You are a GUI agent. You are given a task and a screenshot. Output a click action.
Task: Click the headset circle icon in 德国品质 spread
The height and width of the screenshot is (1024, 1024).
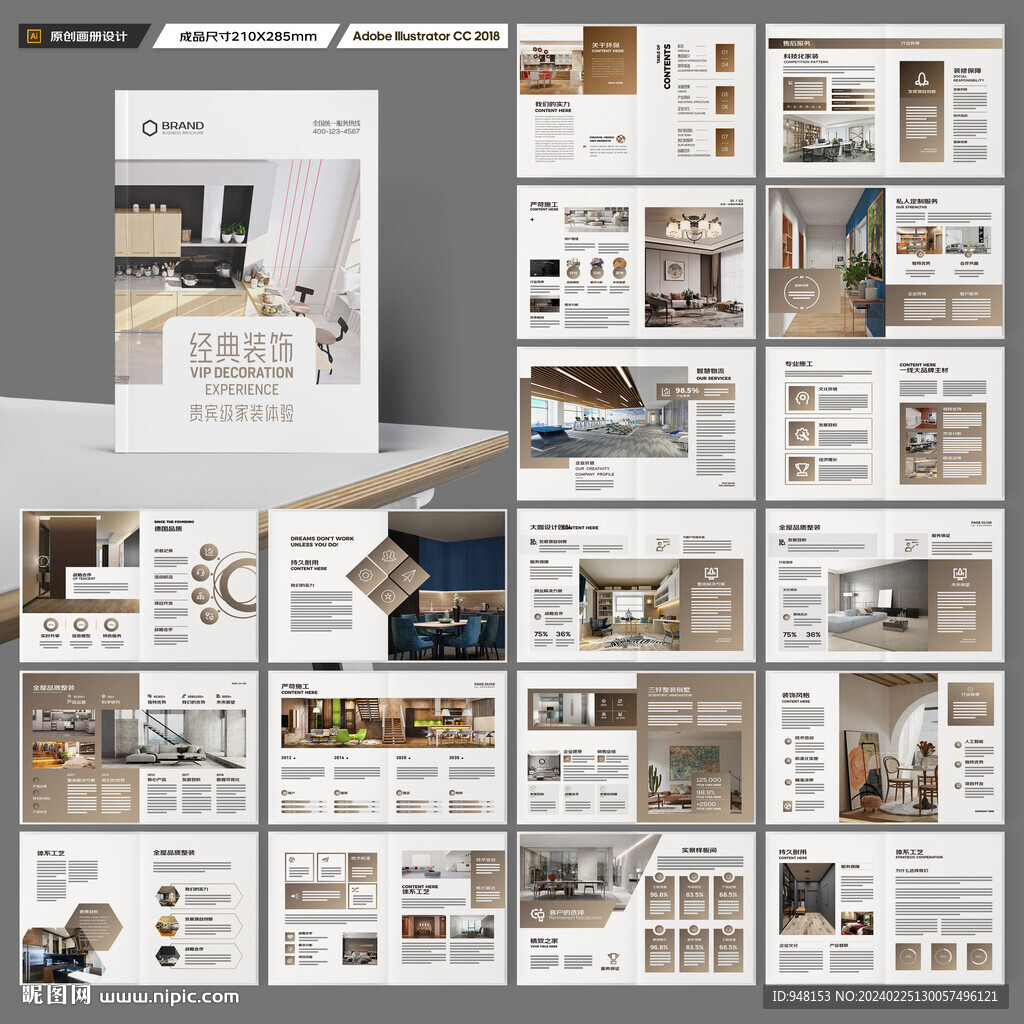200,573
